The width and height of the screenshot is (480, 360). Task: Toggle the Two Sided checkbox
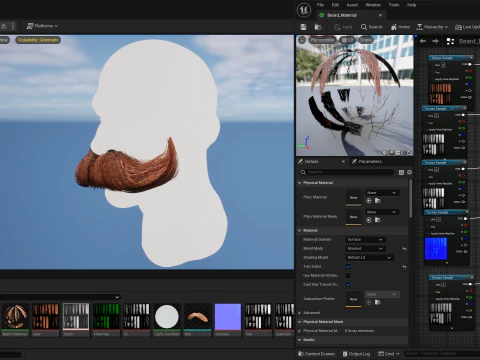[x=348, y=267]
